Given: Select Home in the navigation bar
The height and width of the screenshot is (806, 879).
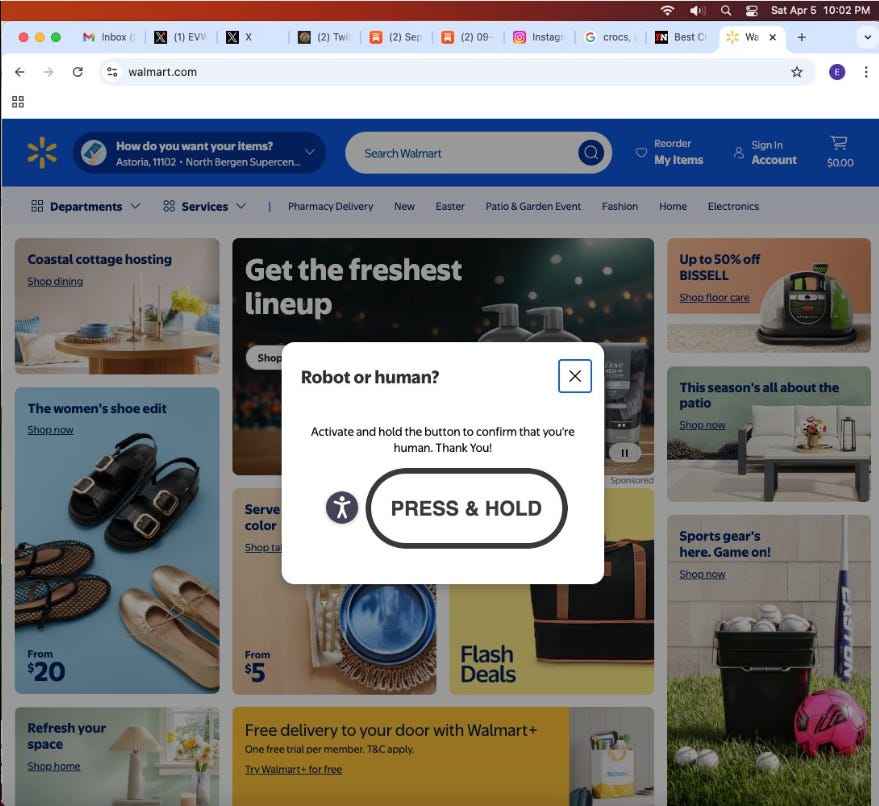Looking at the screenshot, I should [x=673, y=206].
